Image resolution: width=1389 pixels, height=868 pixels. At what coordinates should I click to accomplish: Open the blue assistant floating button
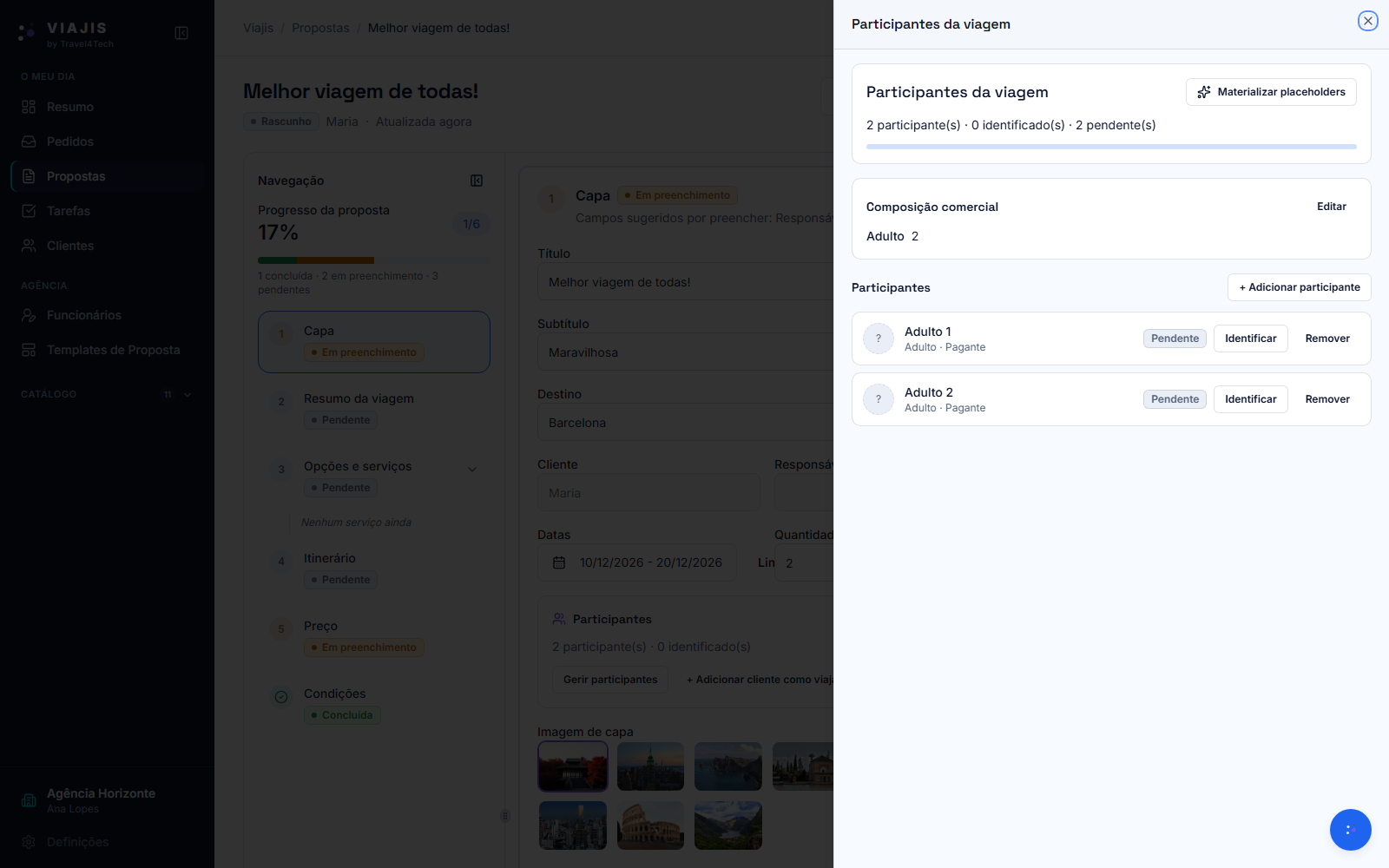coord(1350,830)
